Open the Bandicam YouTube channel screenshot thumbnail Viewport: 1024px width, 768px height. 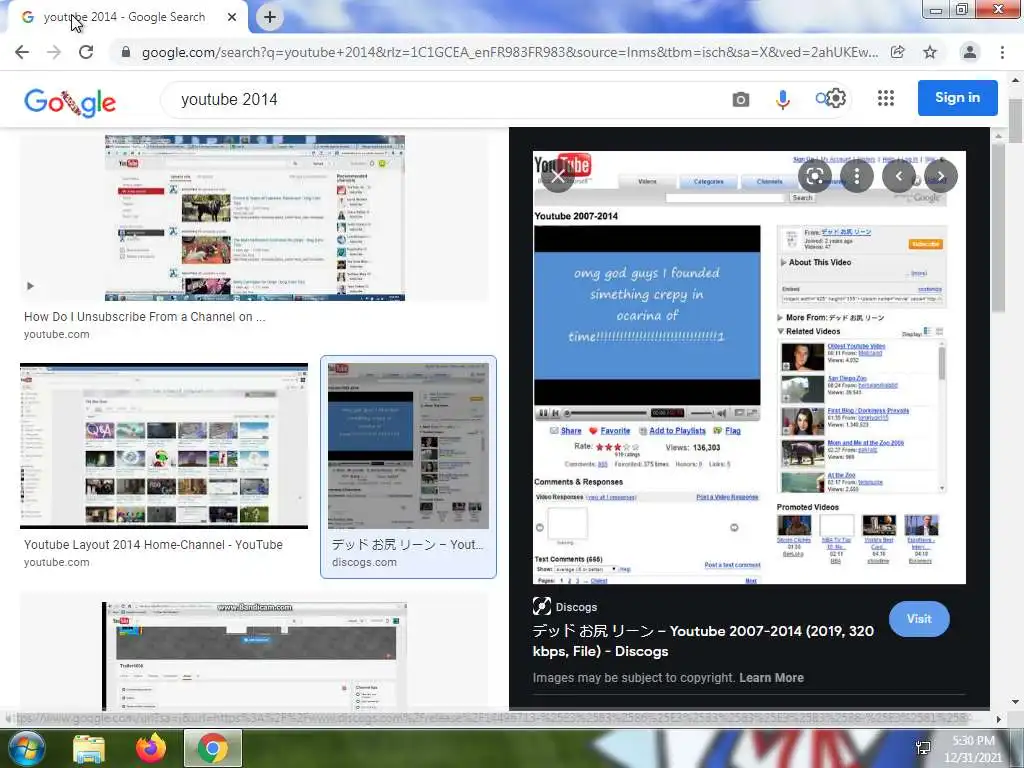pos(255,656)
